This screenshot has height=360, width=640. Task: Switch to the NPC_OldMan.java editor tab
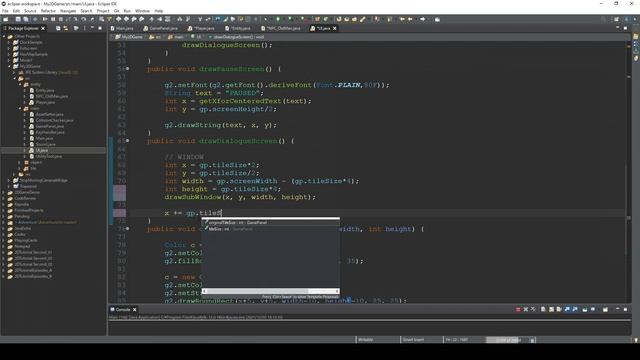(281, 29)
